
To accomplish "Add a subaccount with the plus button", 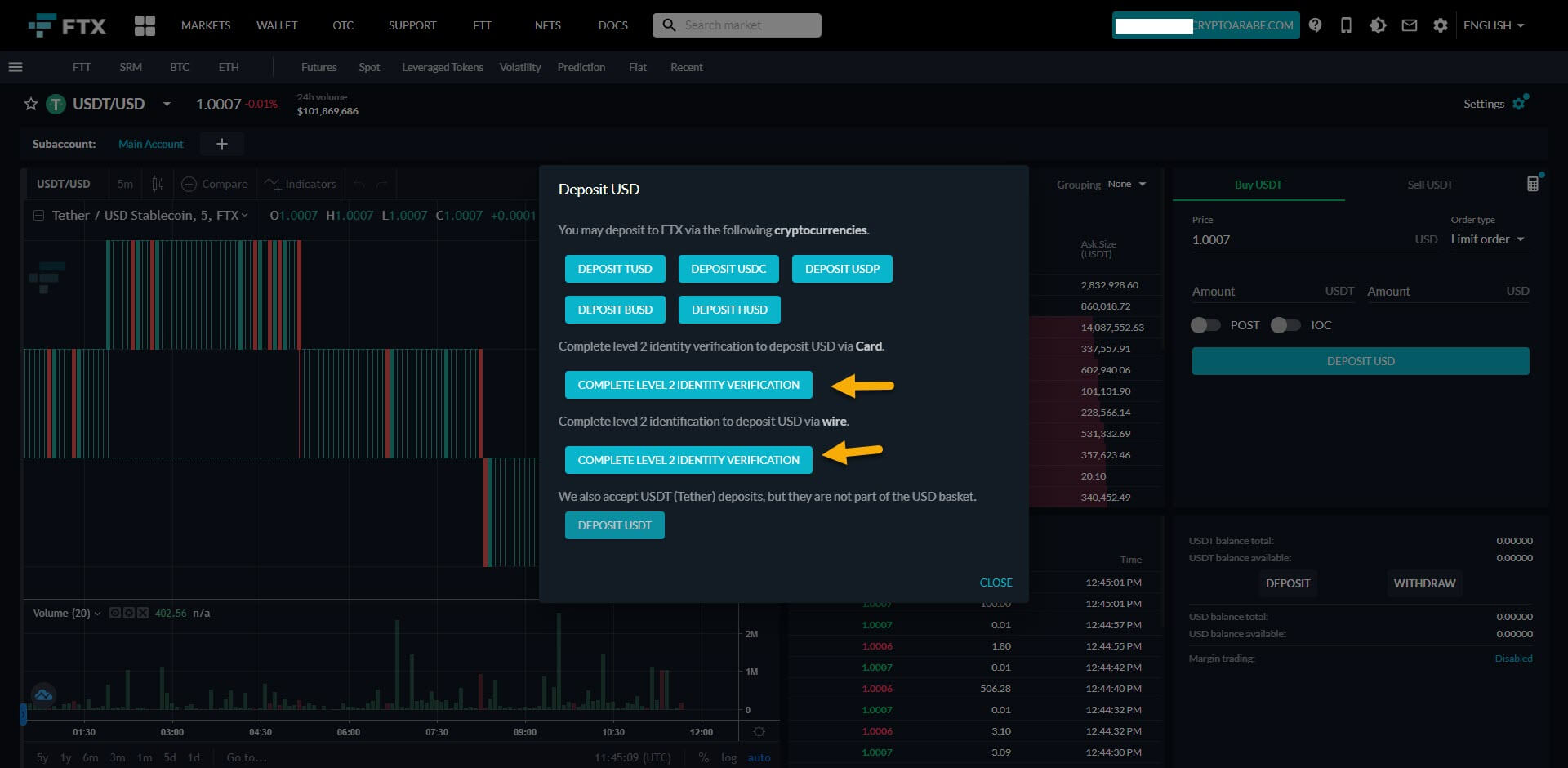I will (221, 144).
